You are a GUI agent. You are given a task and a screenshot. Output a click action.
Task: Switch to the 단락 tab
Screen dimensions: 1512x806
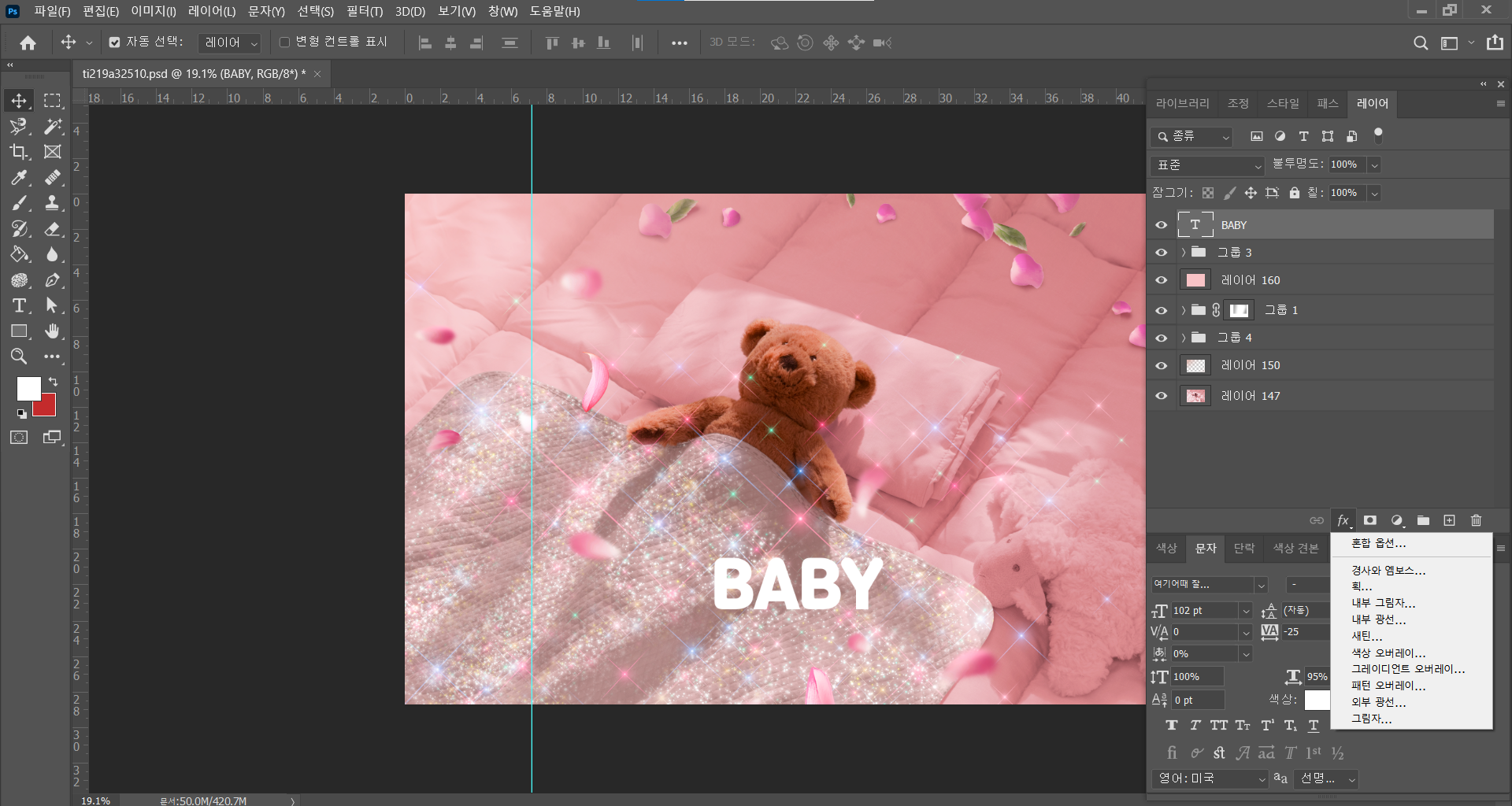coord(1244,548)
